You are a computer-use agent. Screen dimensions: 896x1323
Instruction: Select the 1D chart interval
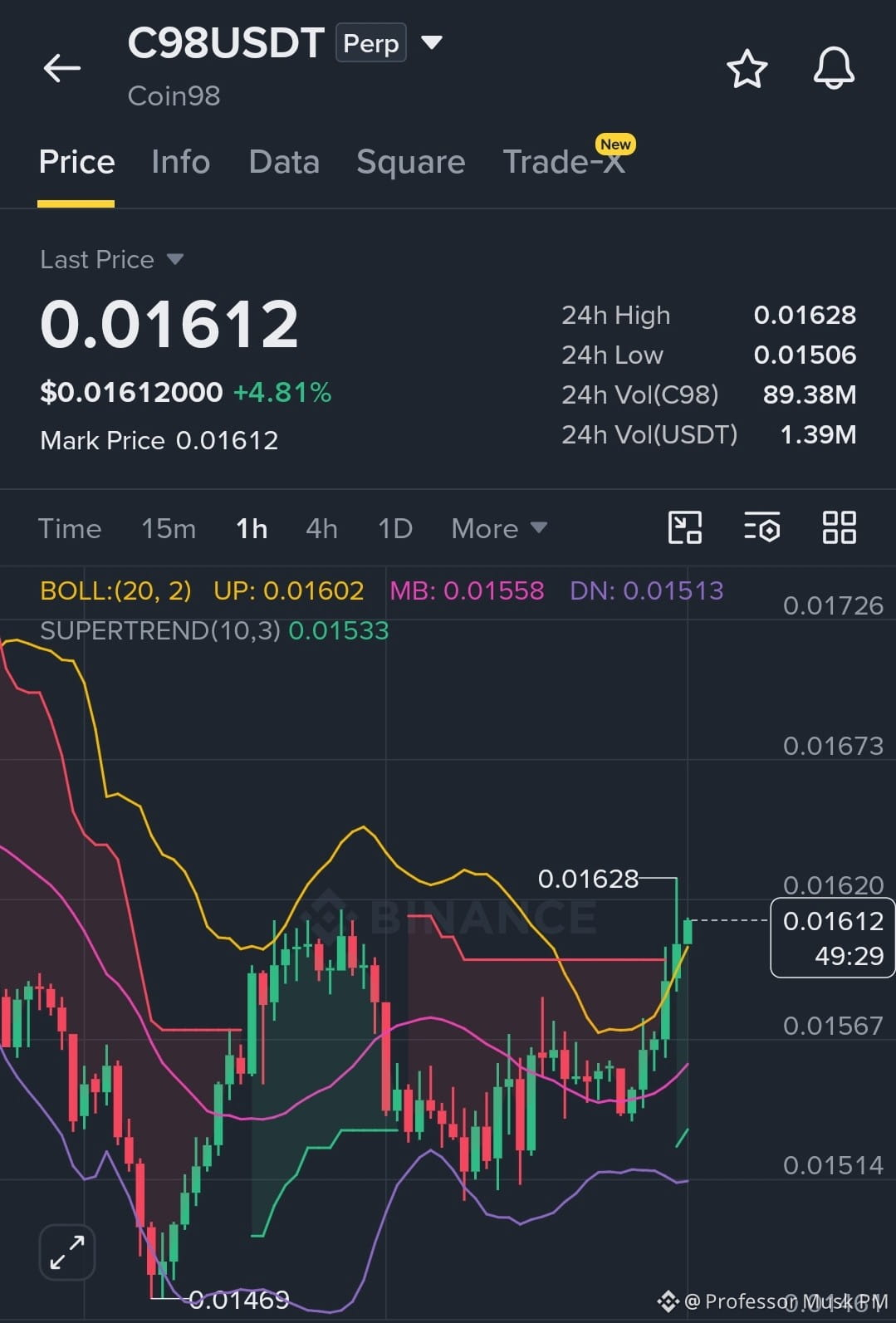pos(395,528)
